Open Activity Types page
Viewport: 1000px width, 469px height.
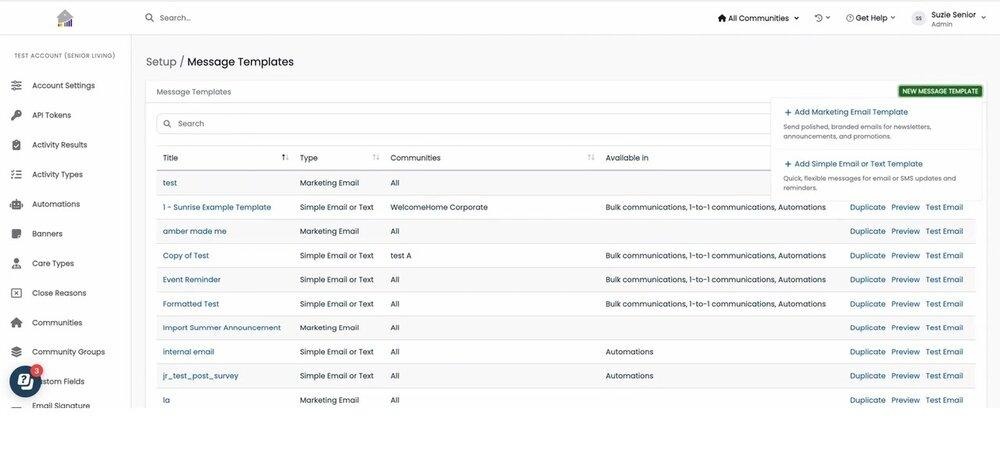[57, 174]
